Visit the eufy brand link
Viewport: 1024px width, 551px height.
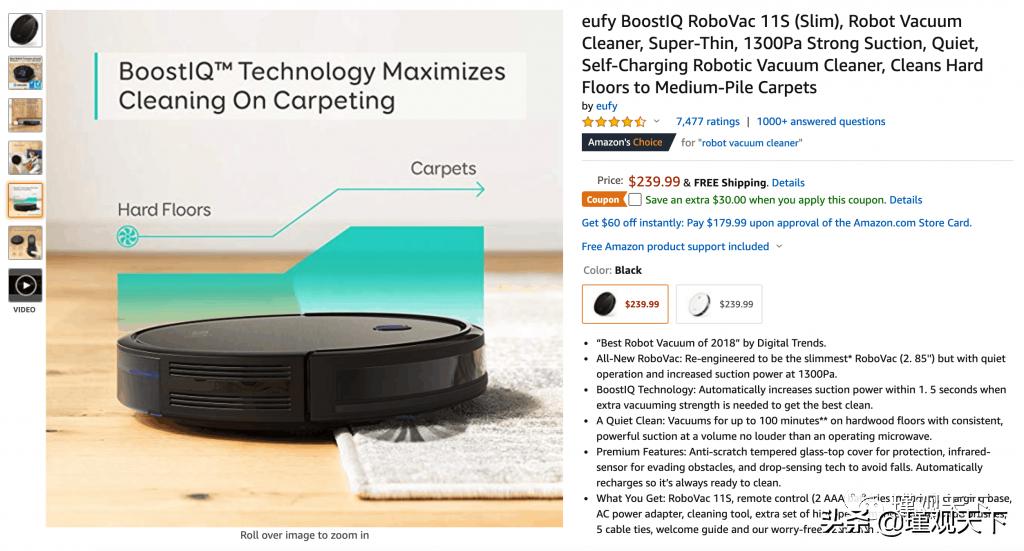[606, 106]
